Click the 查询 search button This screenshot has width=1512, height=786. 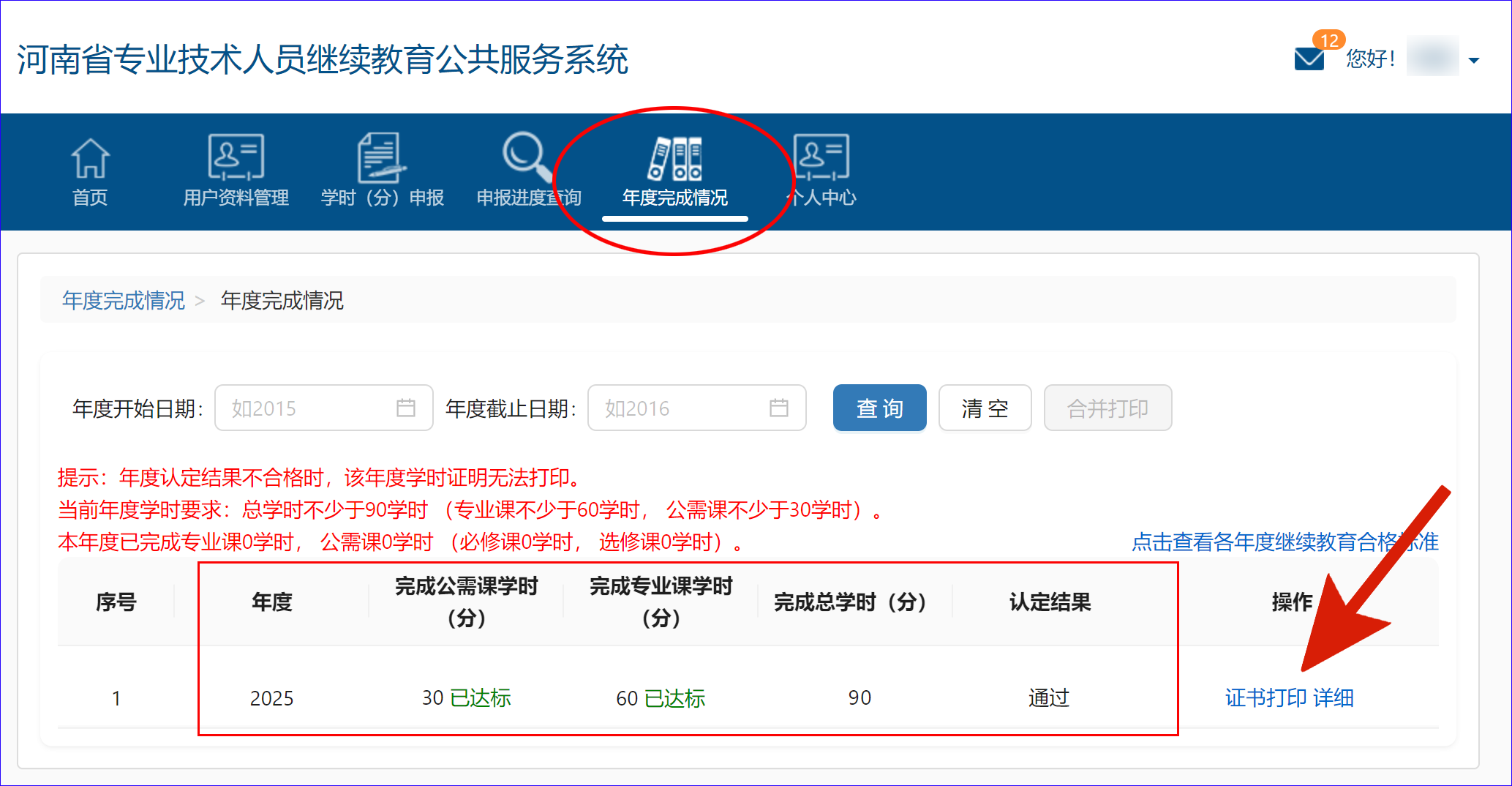coord(879,408)
